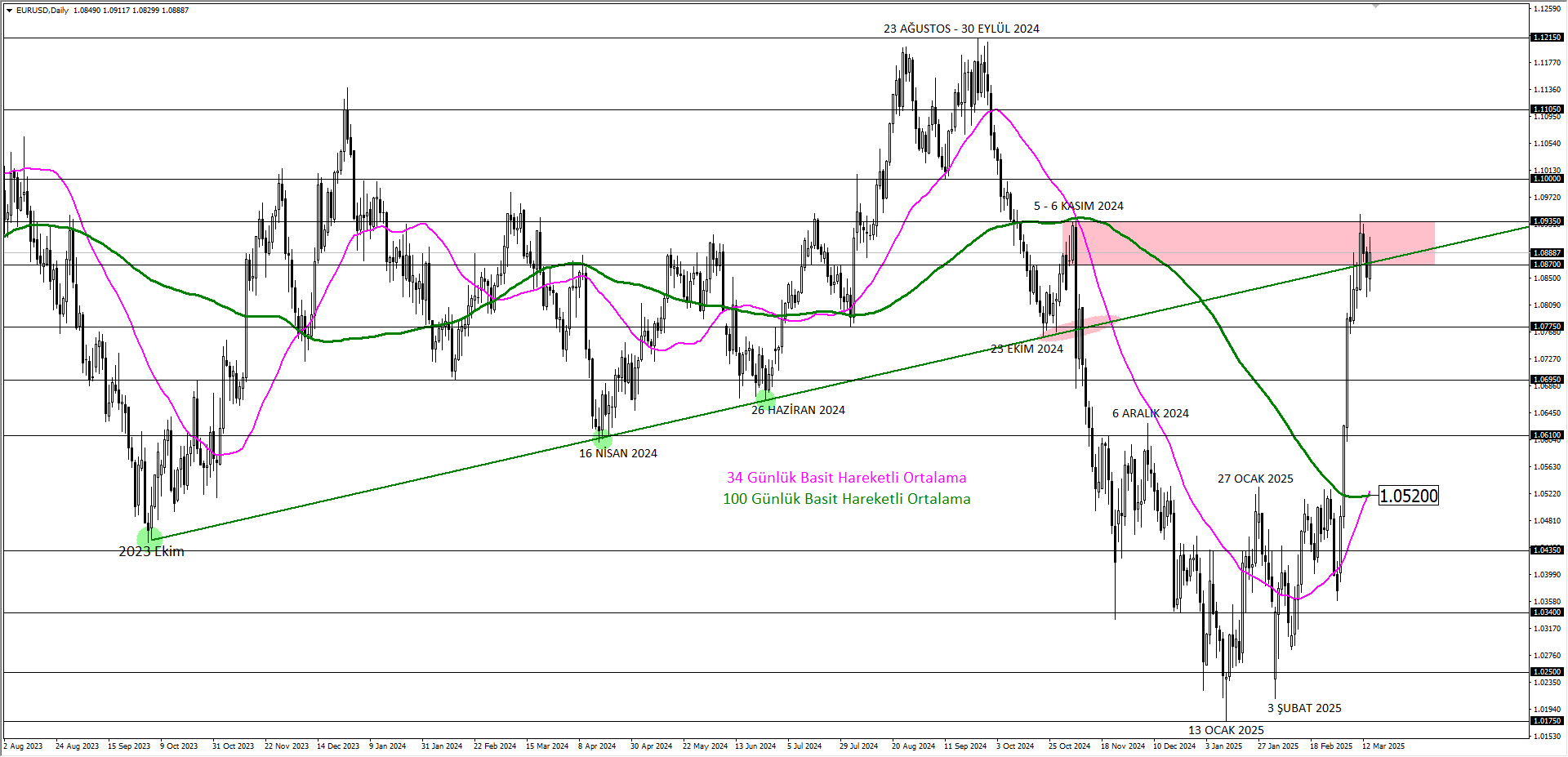This screenshot has height=757, width=1568.
Task: Click the 1.03400 price level tag
Action: click(1547, 612)
